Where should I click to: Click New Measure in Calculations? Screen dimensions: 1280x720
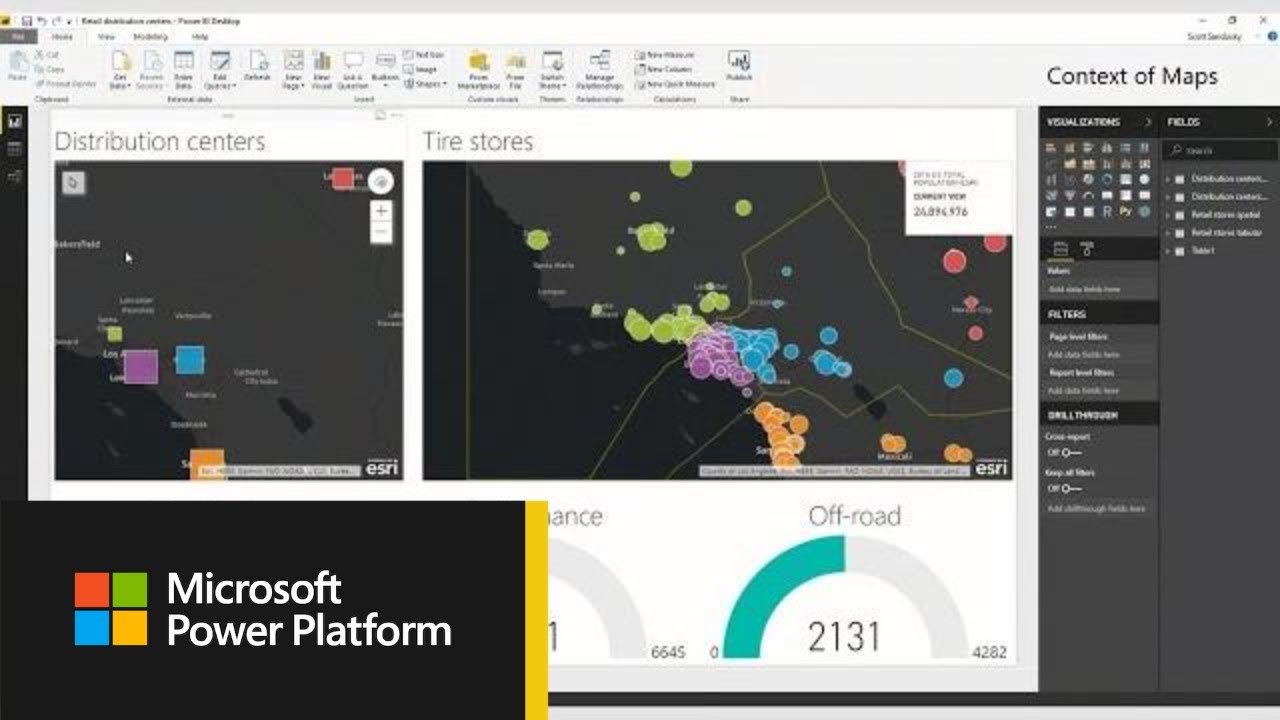665,55
